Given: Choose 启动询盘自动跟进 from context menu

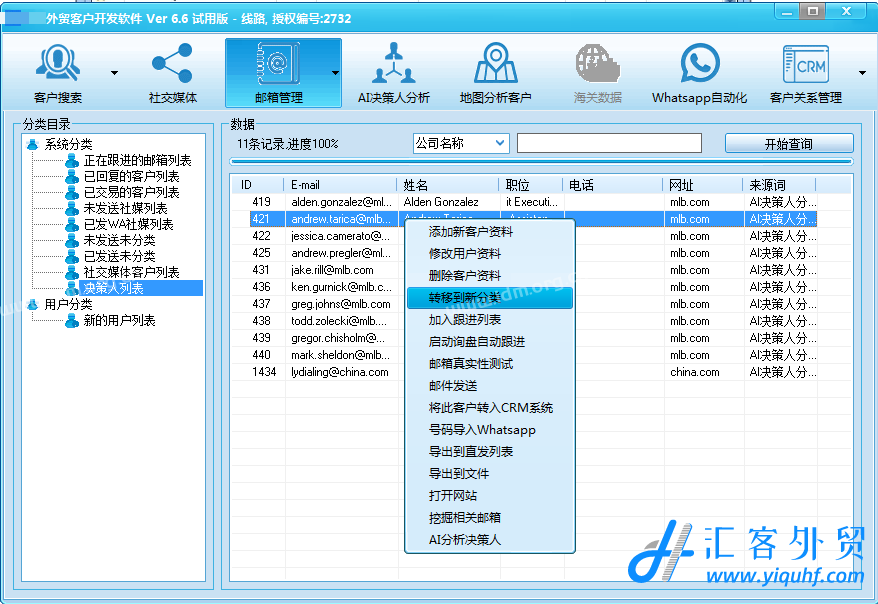Looking at the screenshot, I should tap(490, 341).
